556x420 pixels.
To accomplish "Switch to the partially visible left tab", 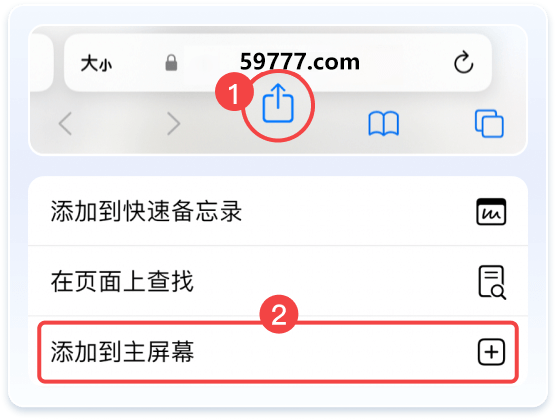I will pos(41,62).
